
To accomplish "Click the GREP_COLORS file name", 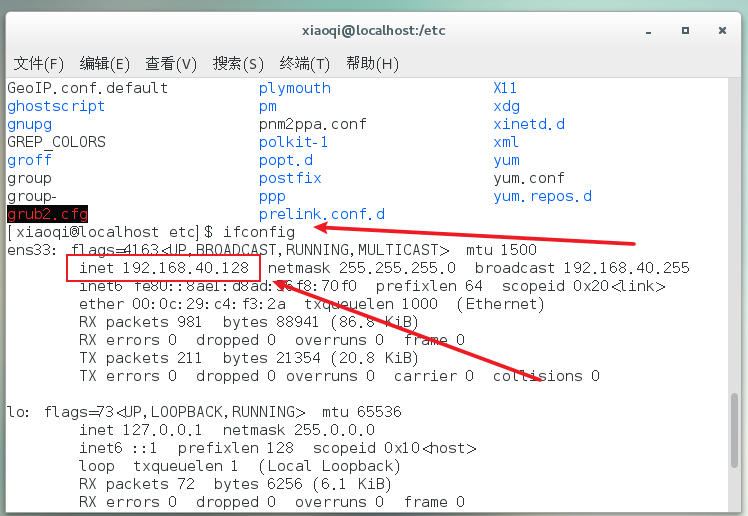I will click(56, 142).
